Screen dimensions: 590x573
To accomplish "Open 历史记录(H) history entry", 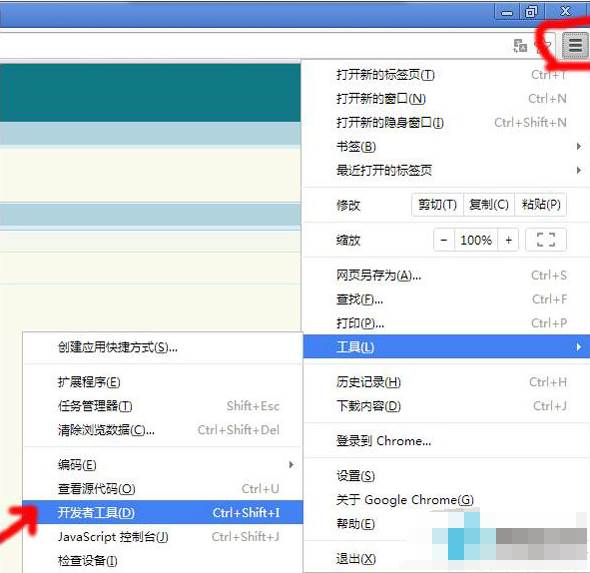I will (x=446, y=382).
